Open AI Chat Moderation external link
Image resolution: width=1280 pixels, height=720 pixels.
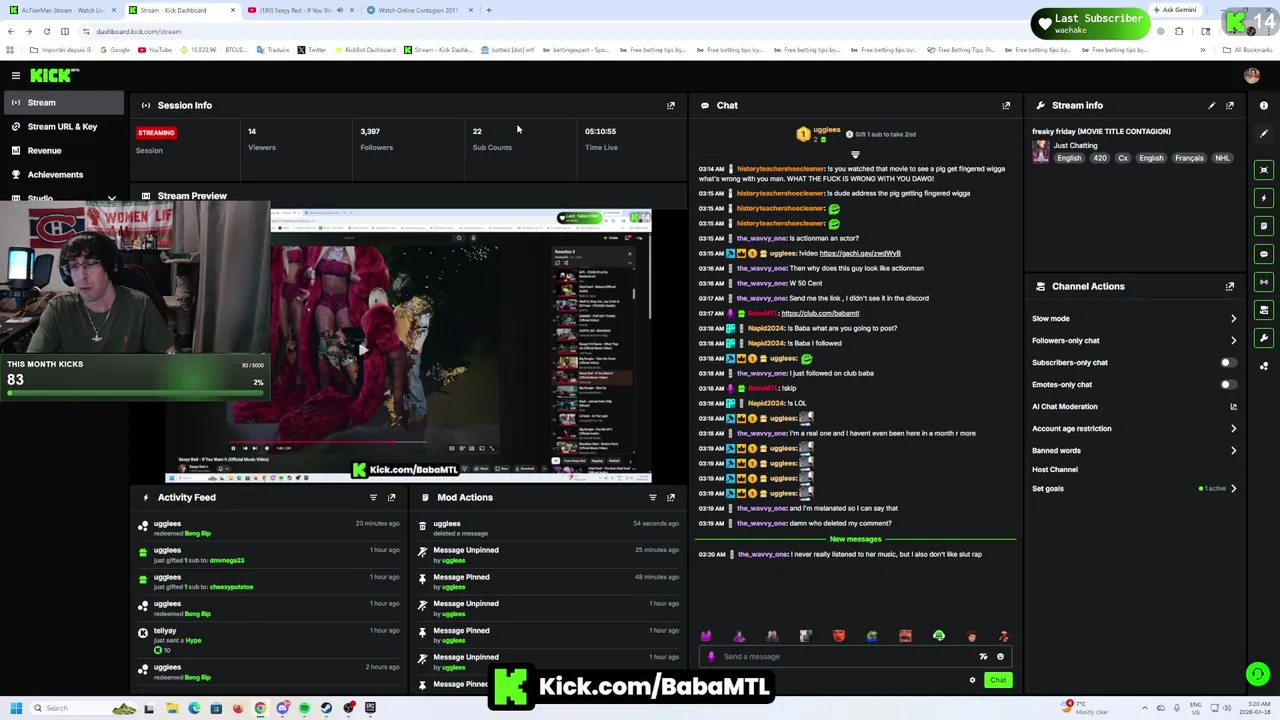click(1233, 406)
